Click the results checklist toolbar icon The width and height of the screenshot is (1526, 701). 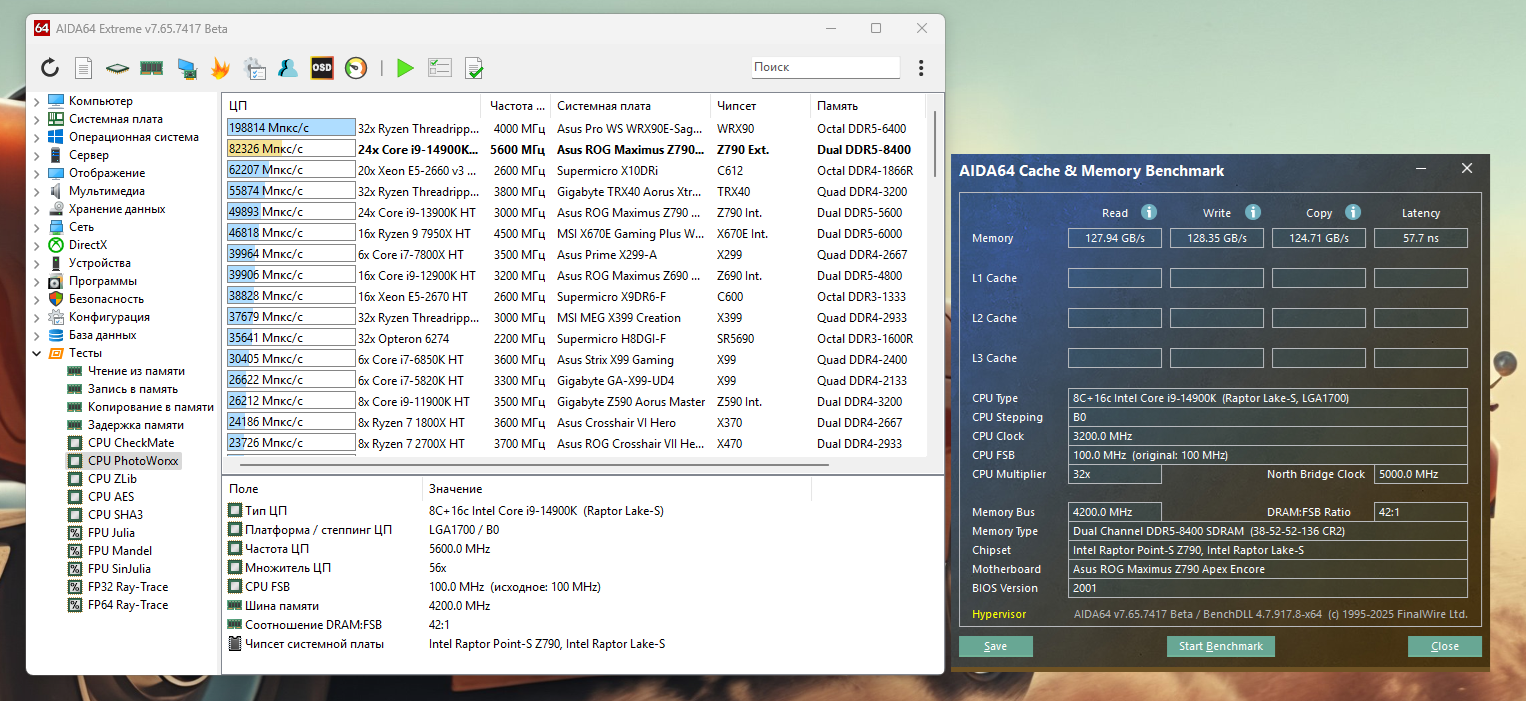(440, 68)
